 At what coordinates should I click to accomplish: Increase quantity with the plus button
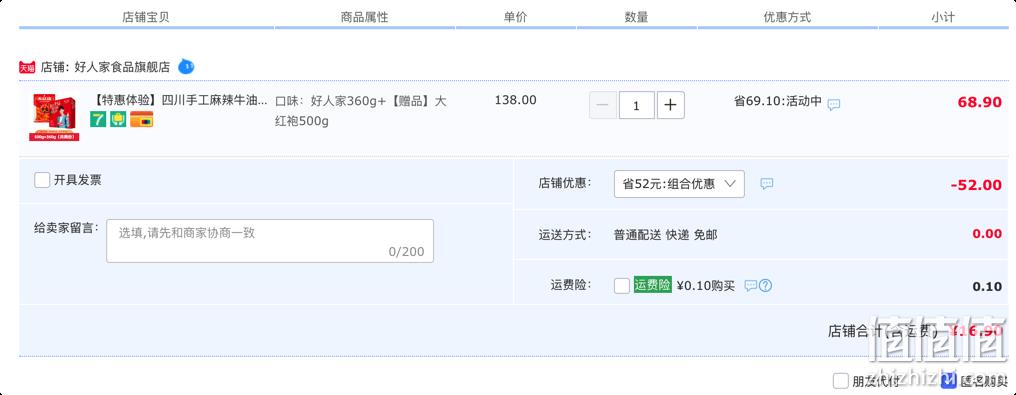(x=671, y=105)
